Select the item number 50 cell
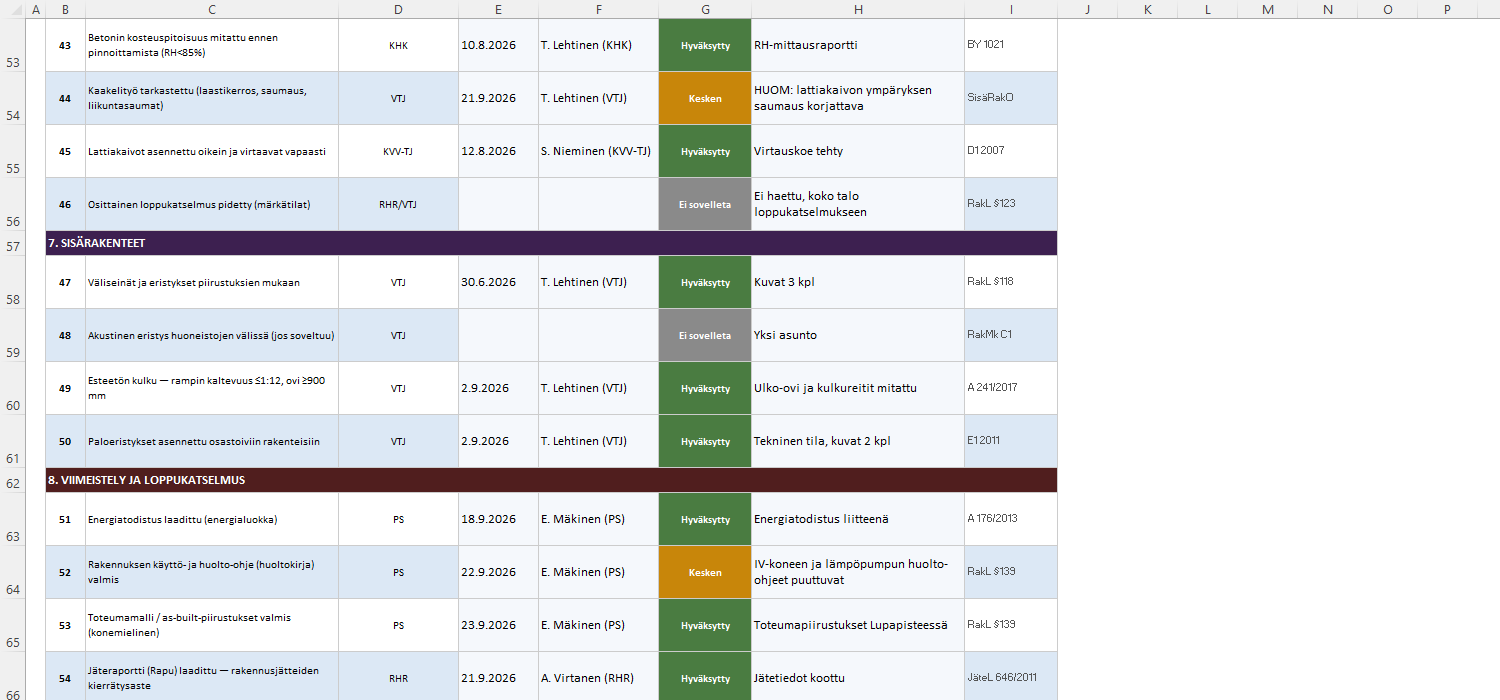This screenshot has height=700, width=1500. coord(65,441)
